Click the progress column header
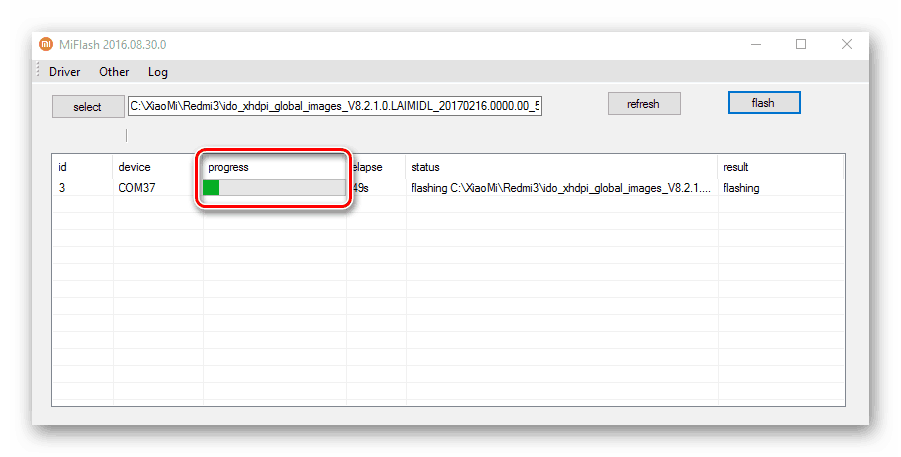901x457 pixels. coord(228,167)
